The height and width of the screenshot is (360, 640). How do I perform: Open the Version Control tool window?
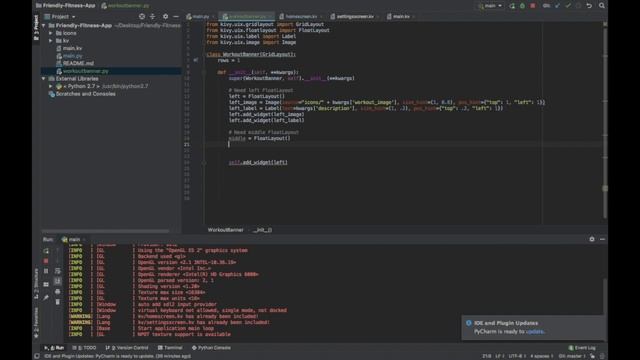[127, 348]
